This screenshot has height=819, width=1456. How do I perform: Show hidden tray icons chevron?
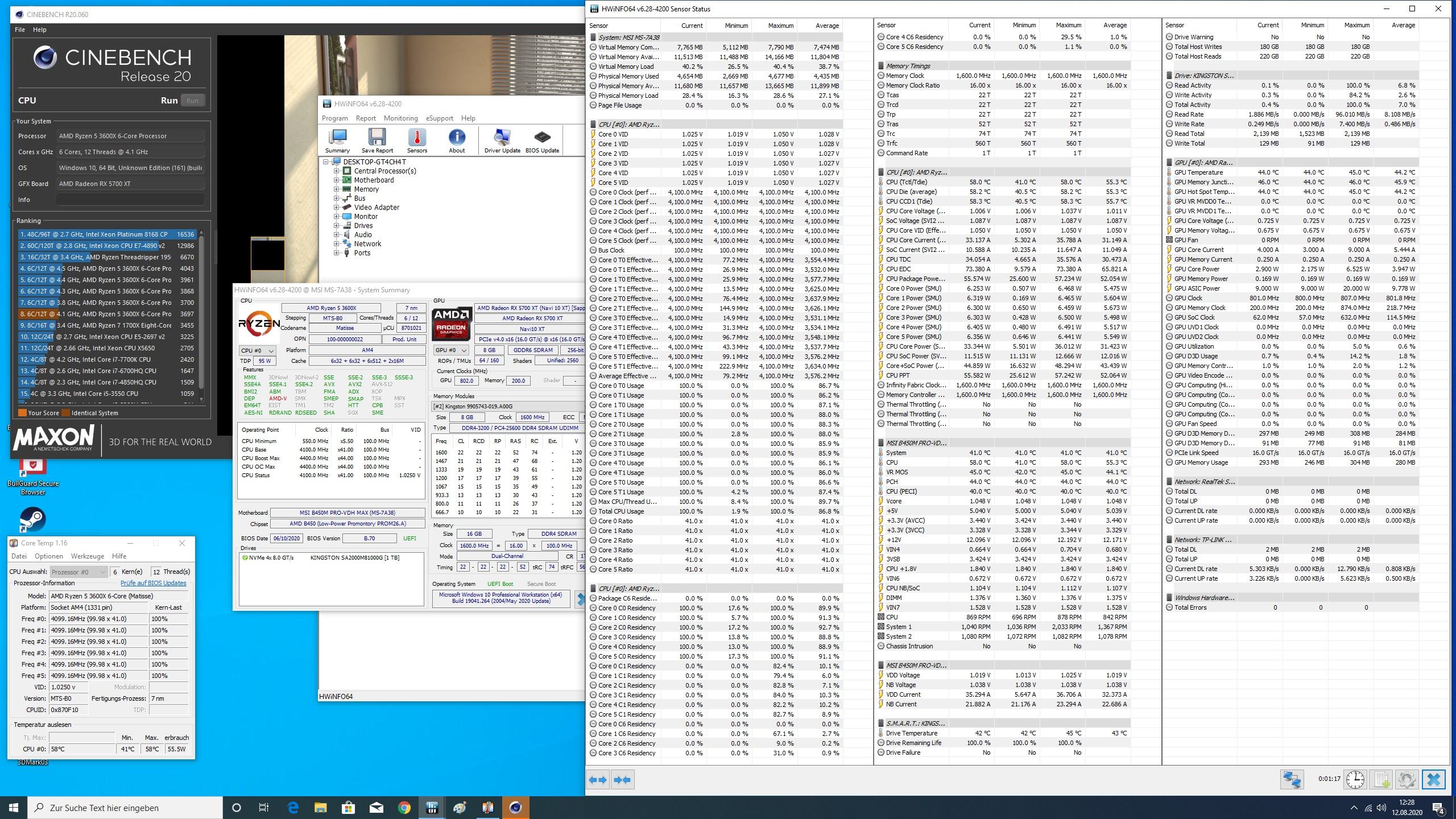tap(1354, 808)
